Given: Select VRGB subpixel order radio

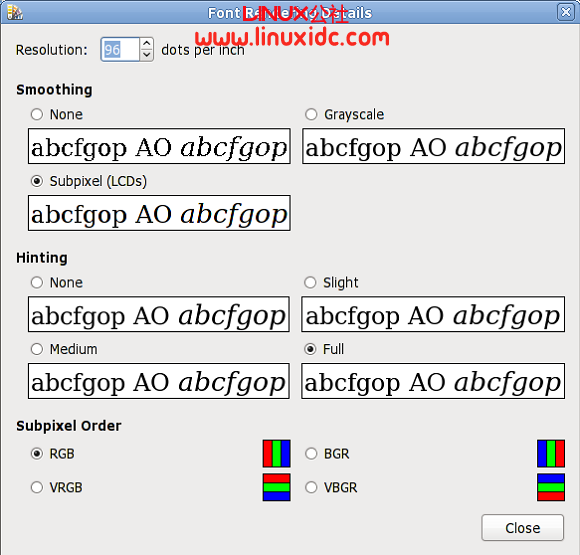Looking at the screenshot, I should 37,487.
